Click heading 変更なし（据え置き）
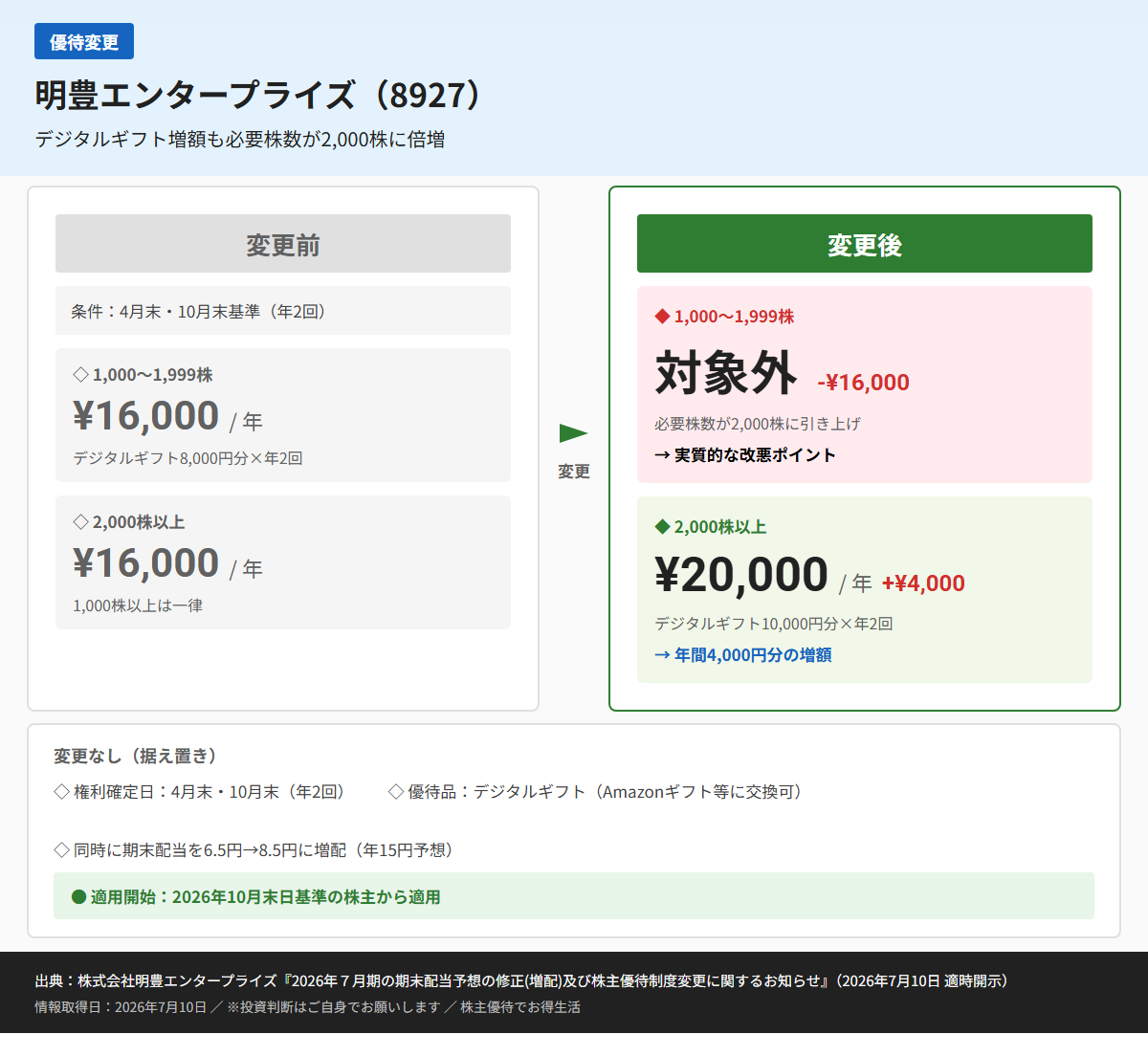The height and width of the screenshot is (1056, 1148). click(x=136, y=757)
